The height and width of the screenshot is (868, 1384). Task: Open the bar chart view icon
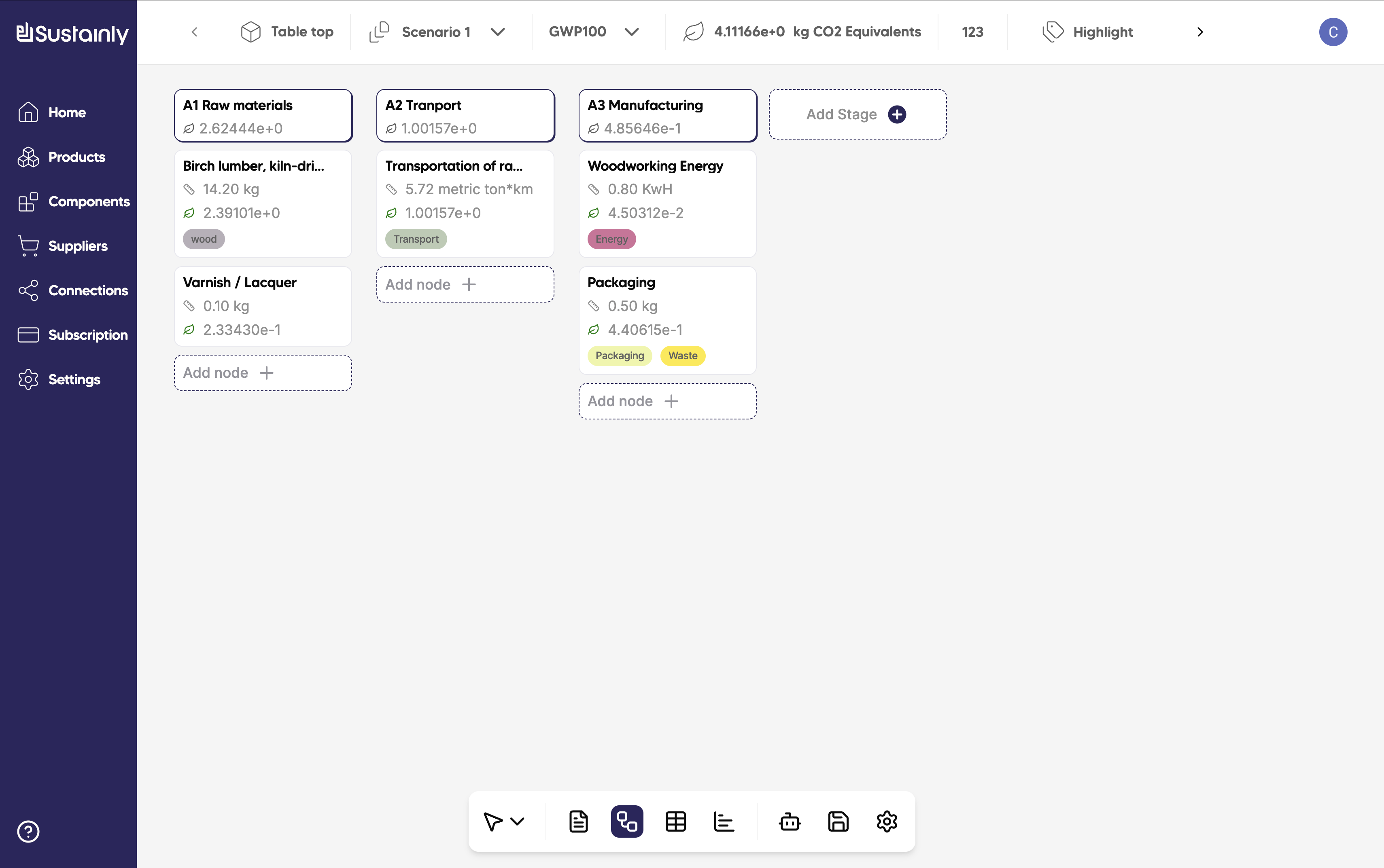pos(724,821)
